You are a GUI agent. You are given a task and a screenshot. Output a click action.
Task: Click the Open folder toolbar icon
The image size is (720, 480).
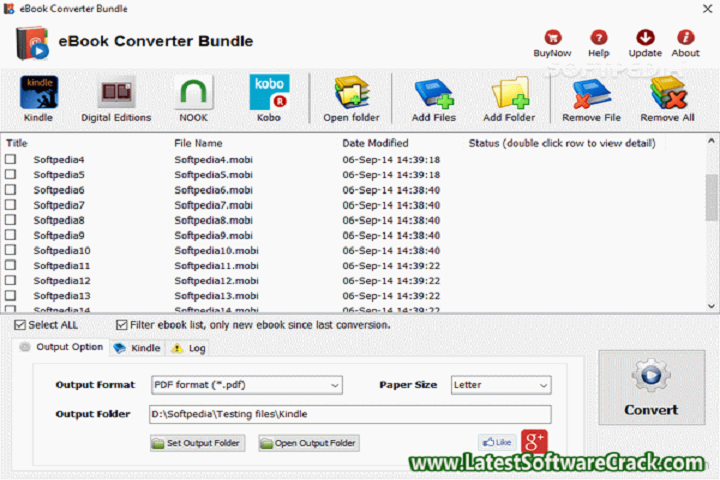(352, 92)
